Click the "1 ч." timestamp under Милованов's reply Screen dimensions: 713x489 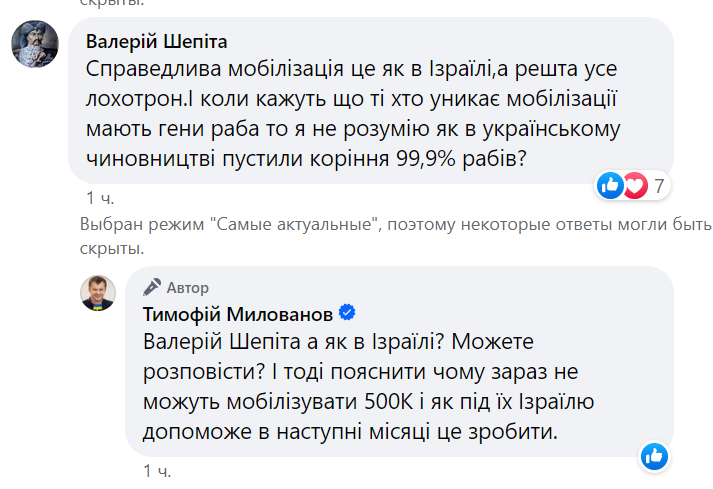tap(158, 469)
